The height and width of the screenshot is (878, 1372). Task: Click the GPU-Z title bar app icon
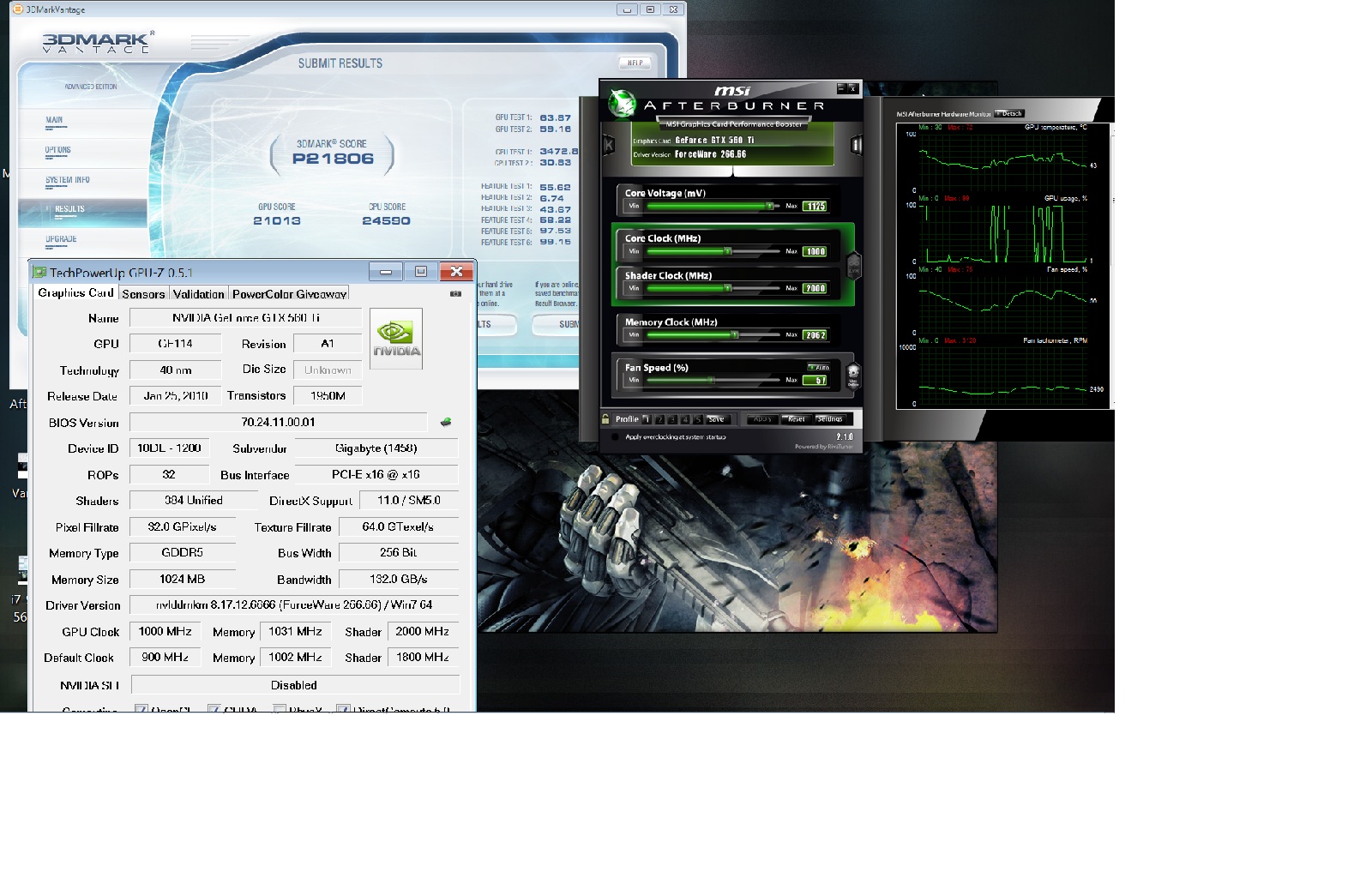(x=39, y=273)
